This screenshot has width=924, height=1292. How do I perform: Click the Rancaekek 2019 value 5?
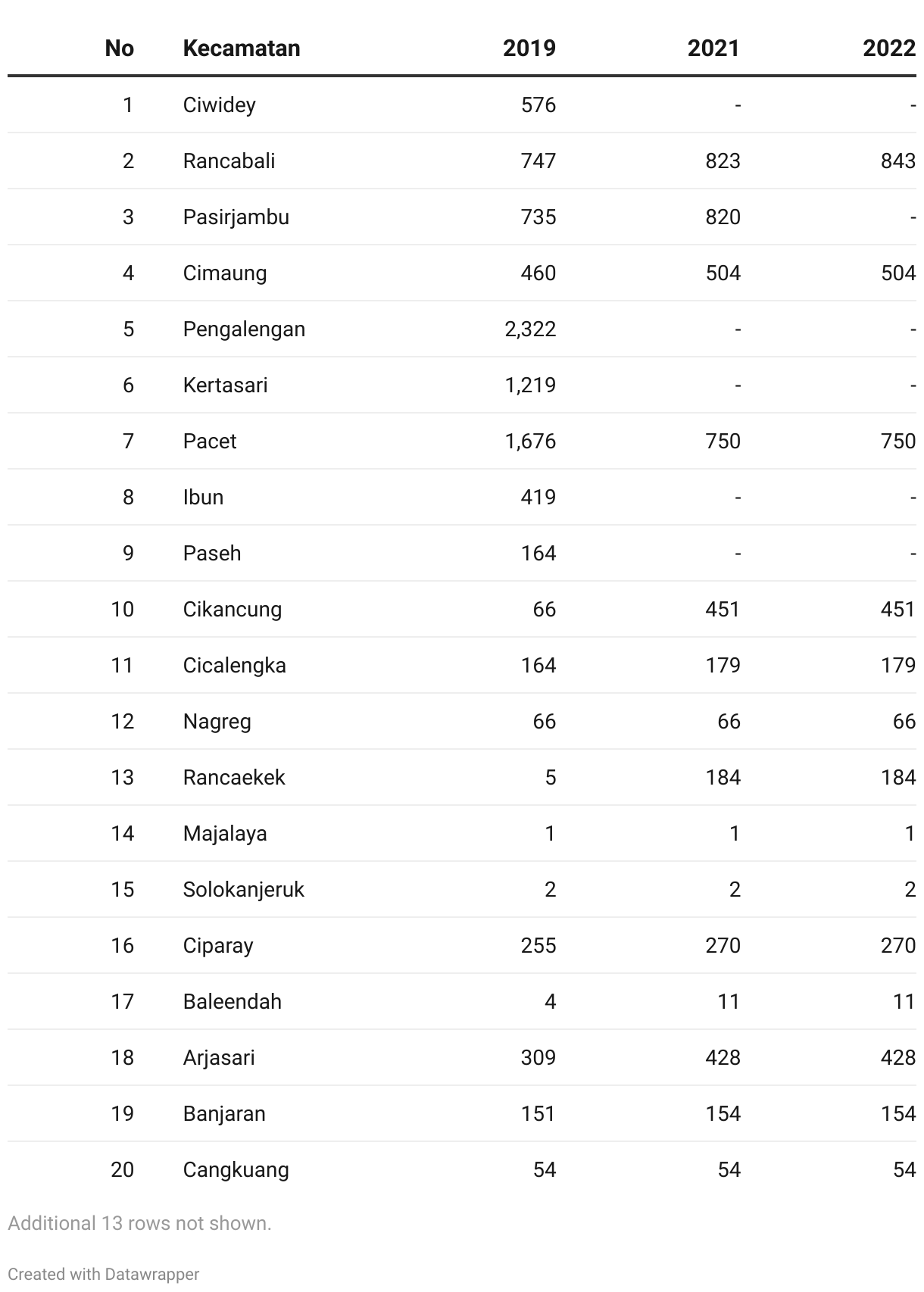(551, 777)
